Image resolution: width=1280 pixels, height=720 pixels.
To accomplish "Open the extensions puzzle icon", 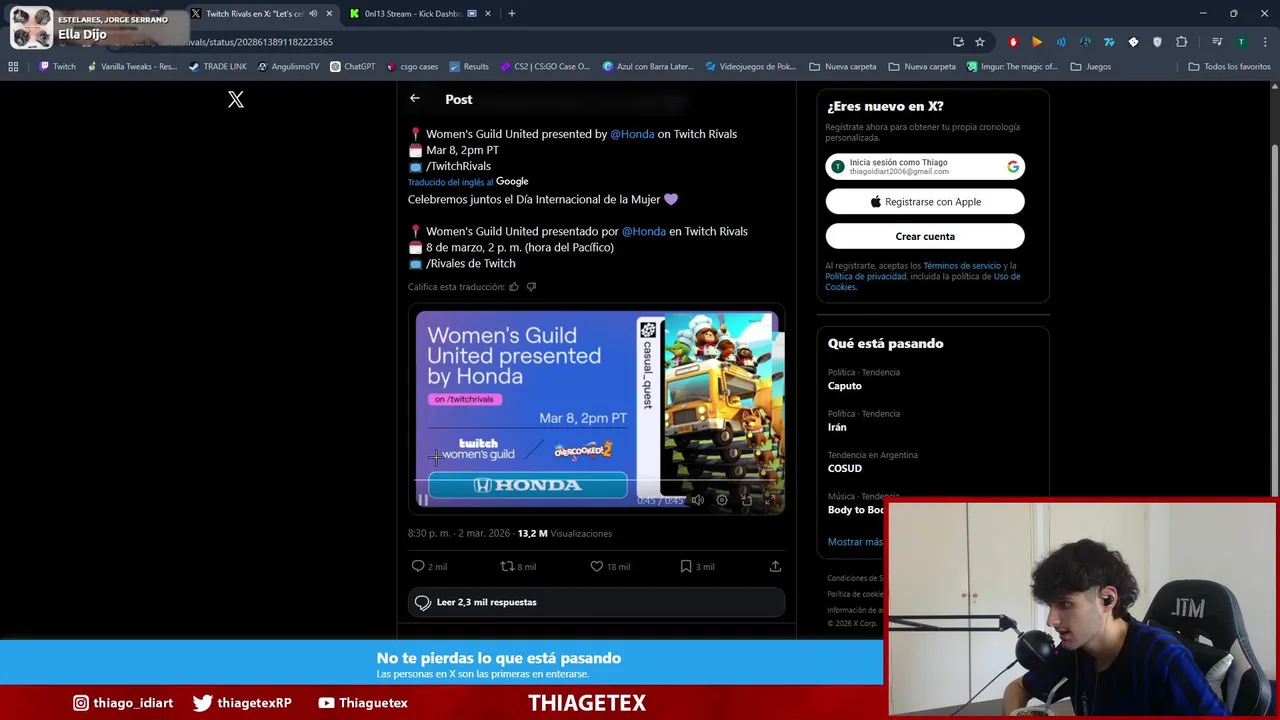I will point(1182,42).
